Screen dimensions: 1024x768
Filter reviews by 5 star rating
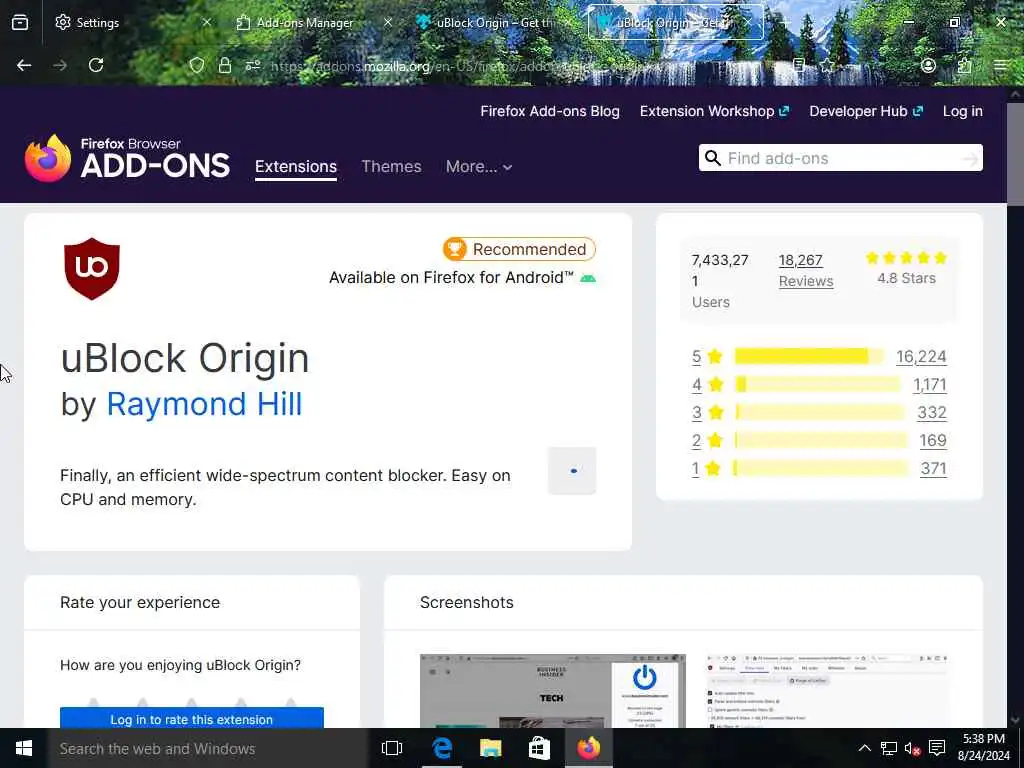click(707, 357)
